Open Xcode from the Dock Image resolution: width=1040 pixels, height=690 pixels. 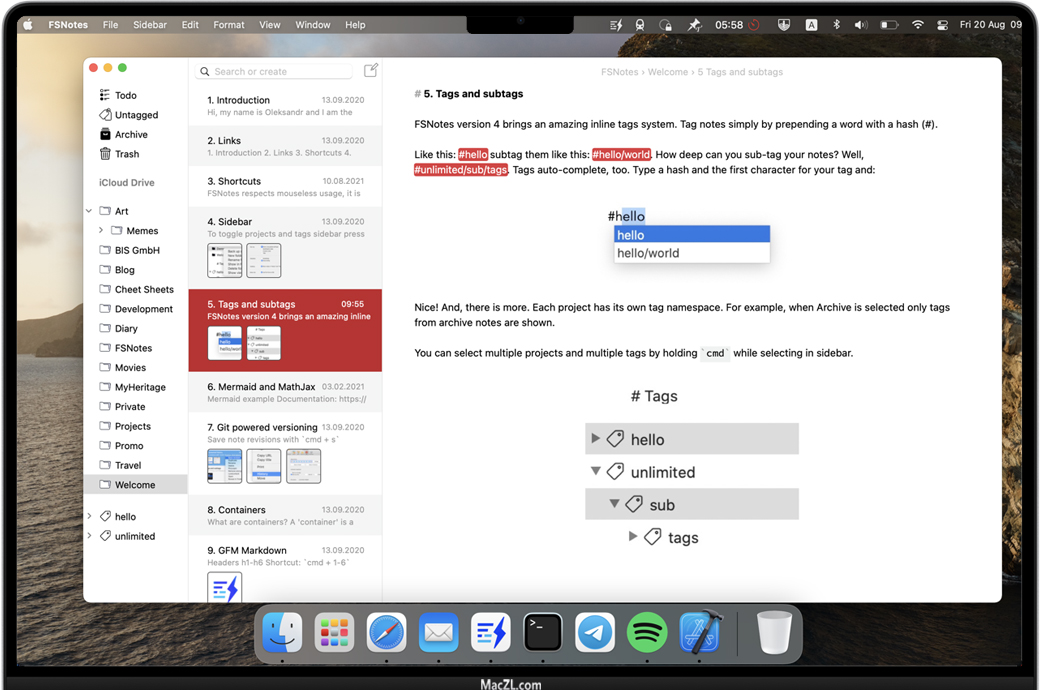click(x=700, y=632)
